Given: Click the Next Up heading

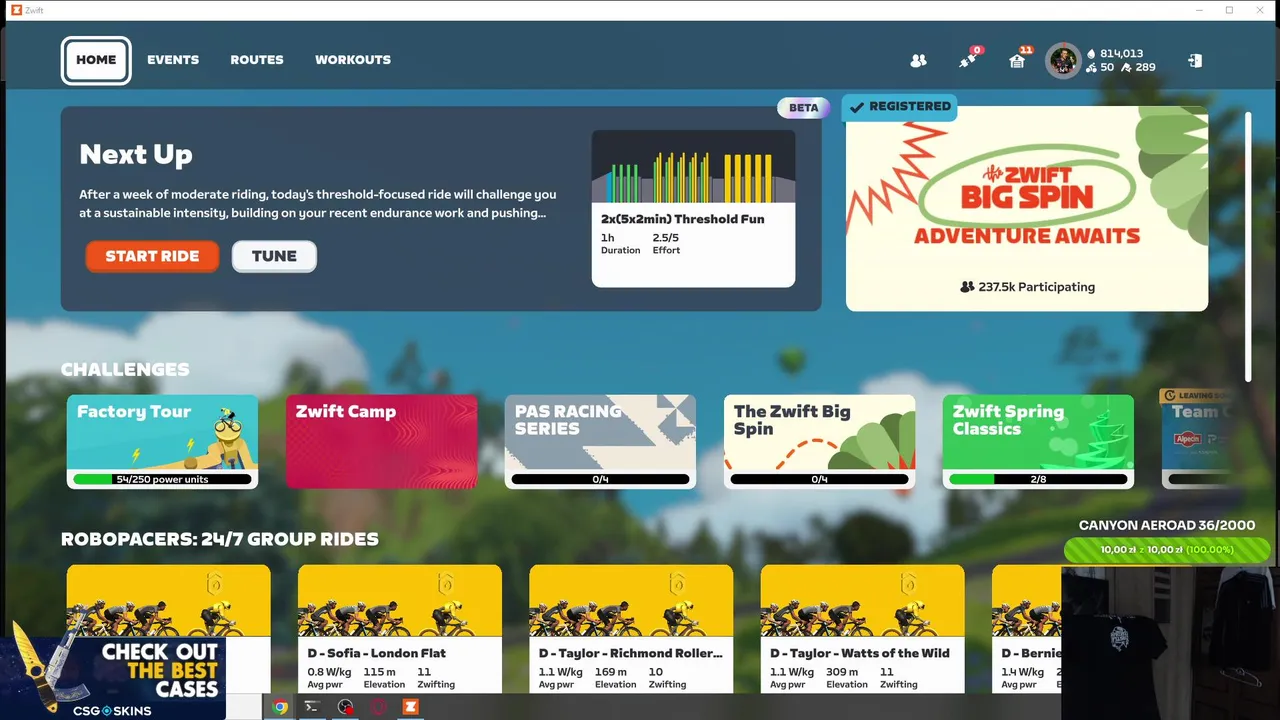Looking at the screenshot, I should [x=136, y=154].
